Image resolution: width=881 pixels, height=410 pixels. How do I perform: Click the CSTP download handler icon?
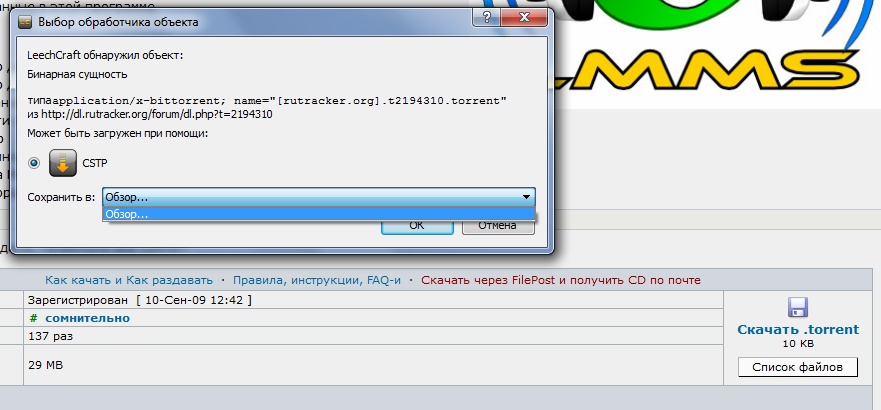[64, 161]
